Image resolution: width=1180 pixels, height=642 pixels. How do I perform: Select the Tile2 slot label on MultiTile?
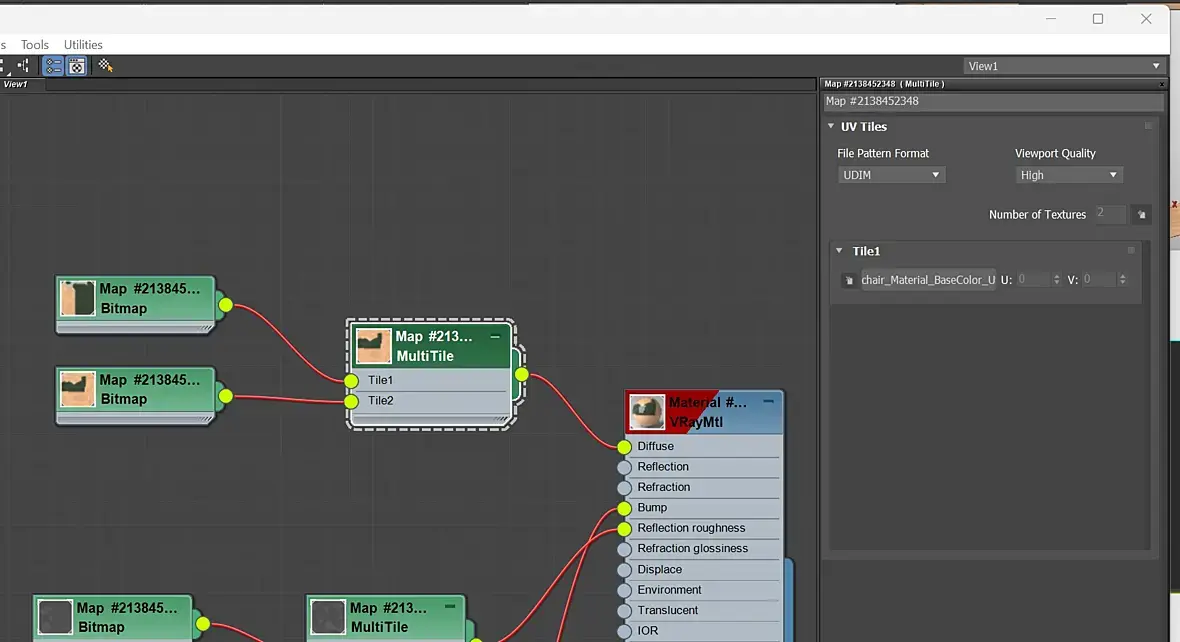click(380, 400)
